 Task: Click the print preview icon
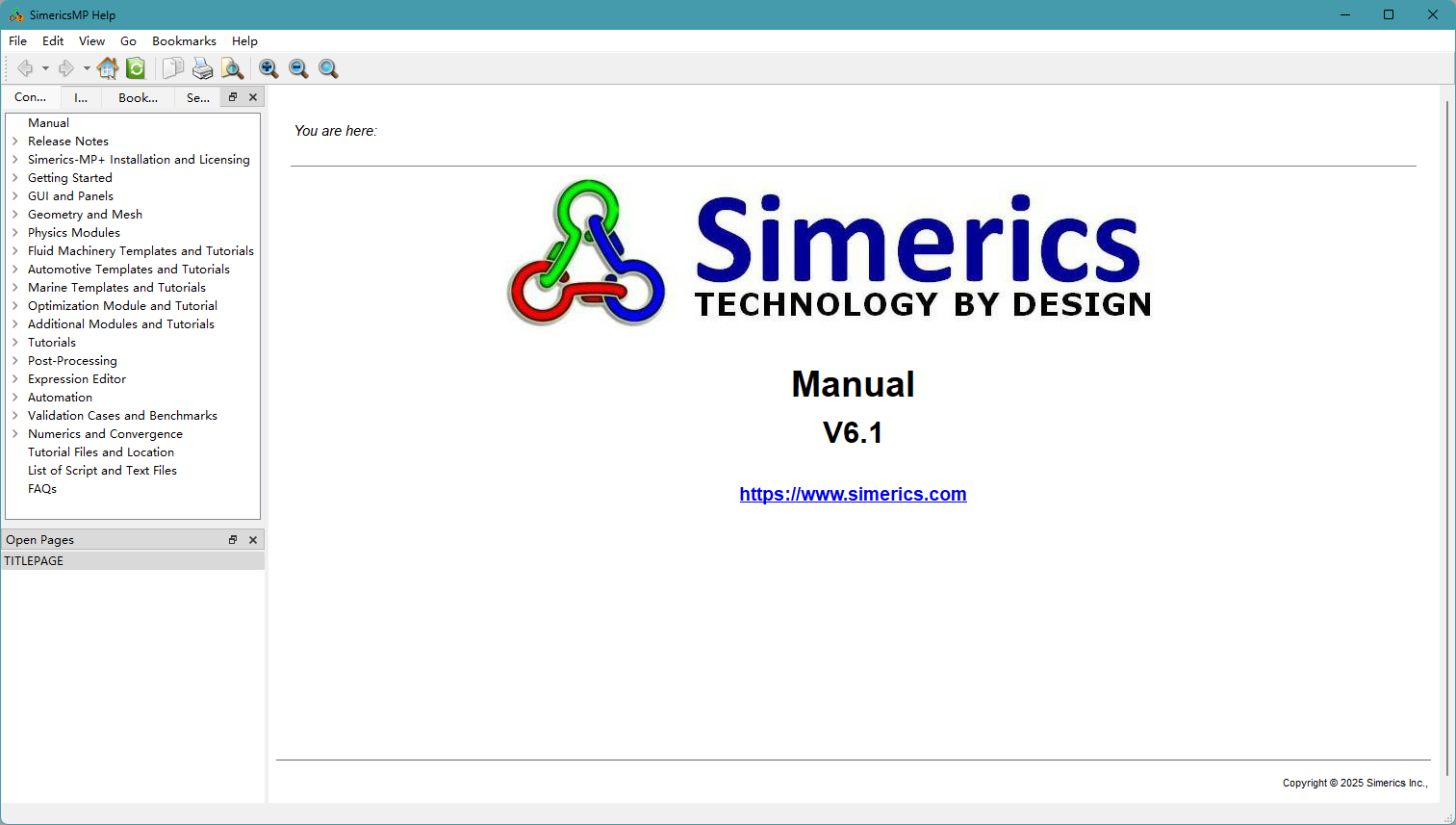pos(232,68)
